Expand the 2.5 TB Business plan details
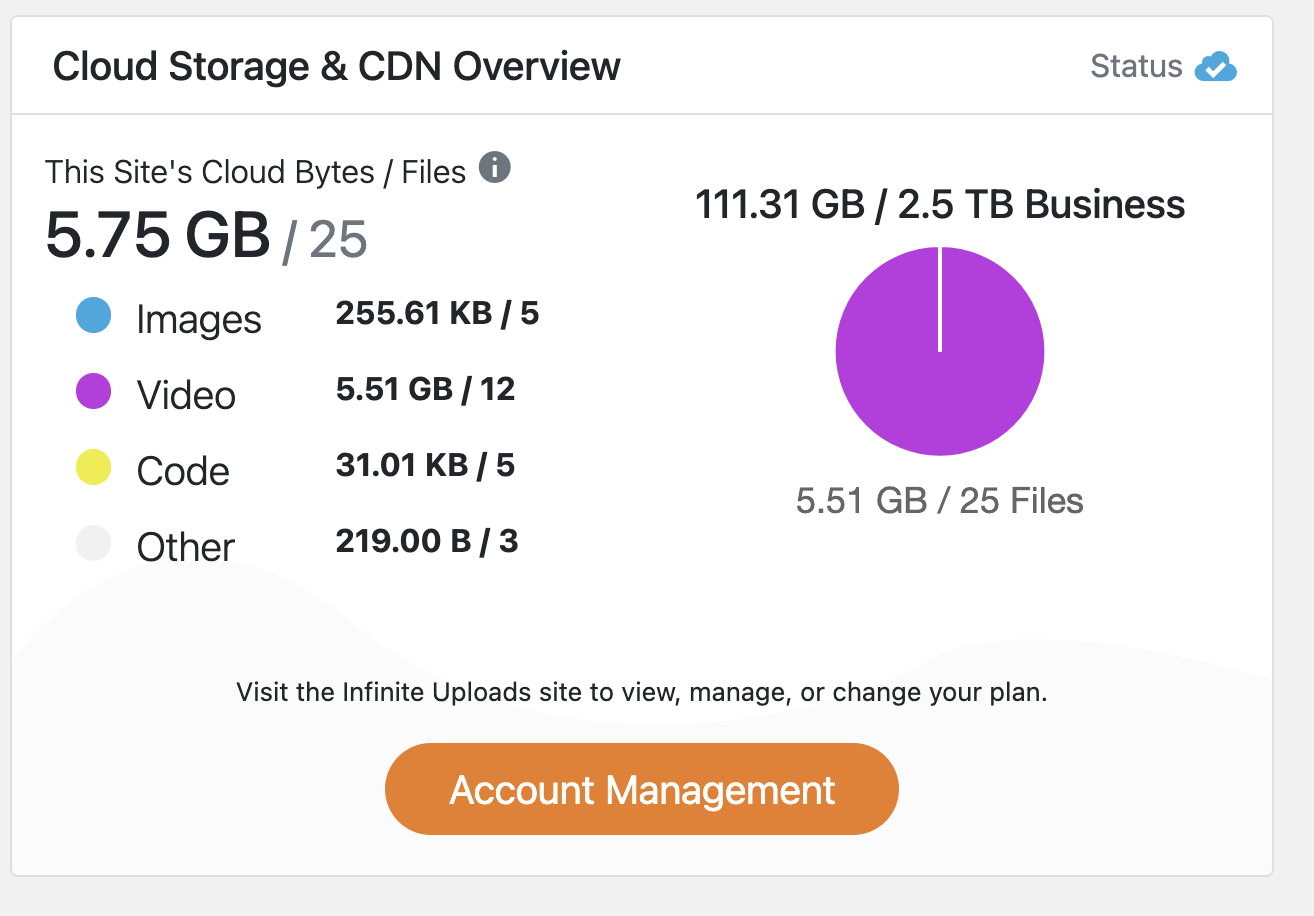The height and width of the screenshot is (916, 1314). (939, 204)
